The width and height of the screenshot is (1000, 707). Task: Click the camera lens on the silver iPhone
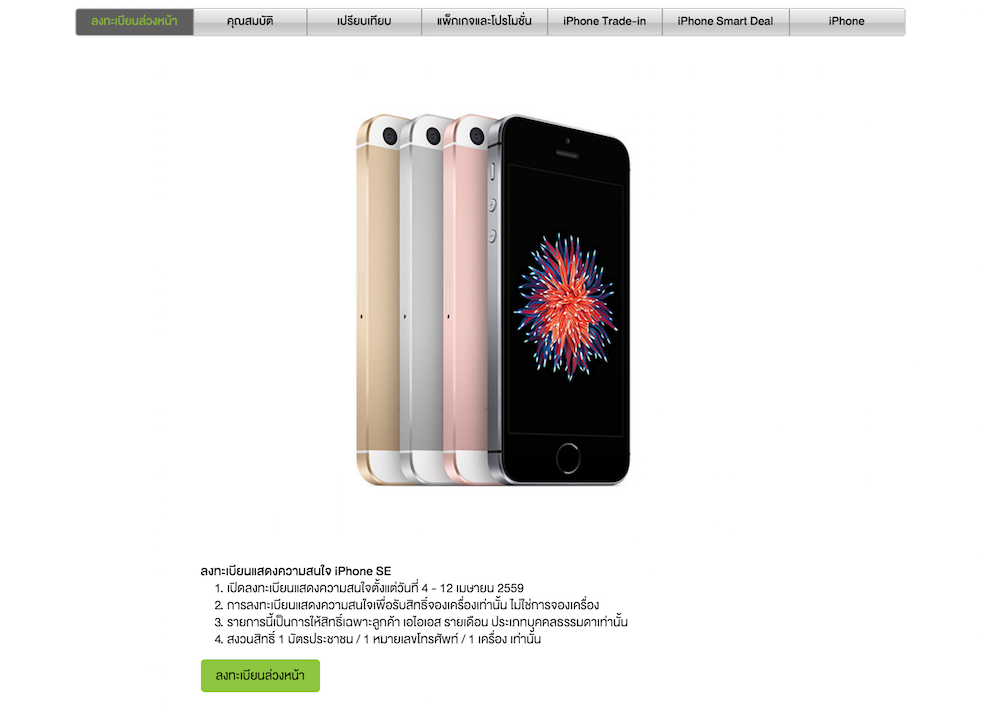[x=433, y=136]
